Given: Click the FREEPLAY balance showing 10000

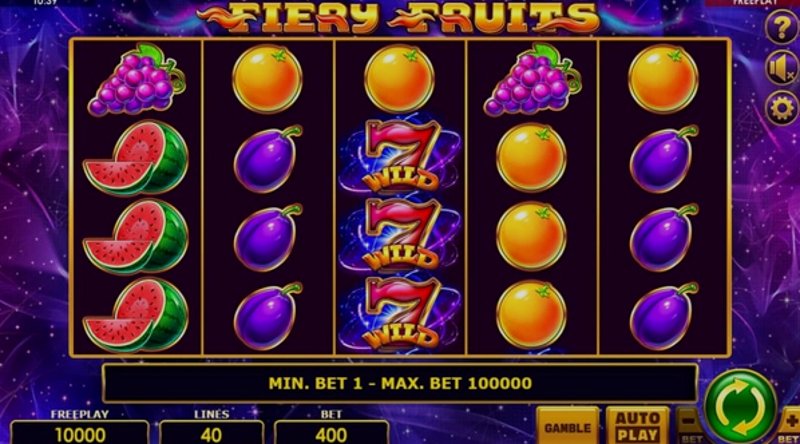Looking at the screenshot, I should pos(80,433).
